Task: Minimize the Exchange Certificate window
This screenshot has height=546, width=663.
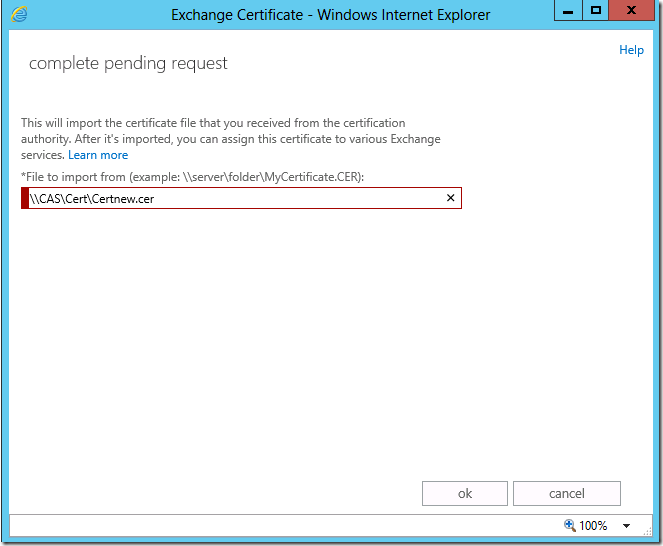Action: (568, 11)
